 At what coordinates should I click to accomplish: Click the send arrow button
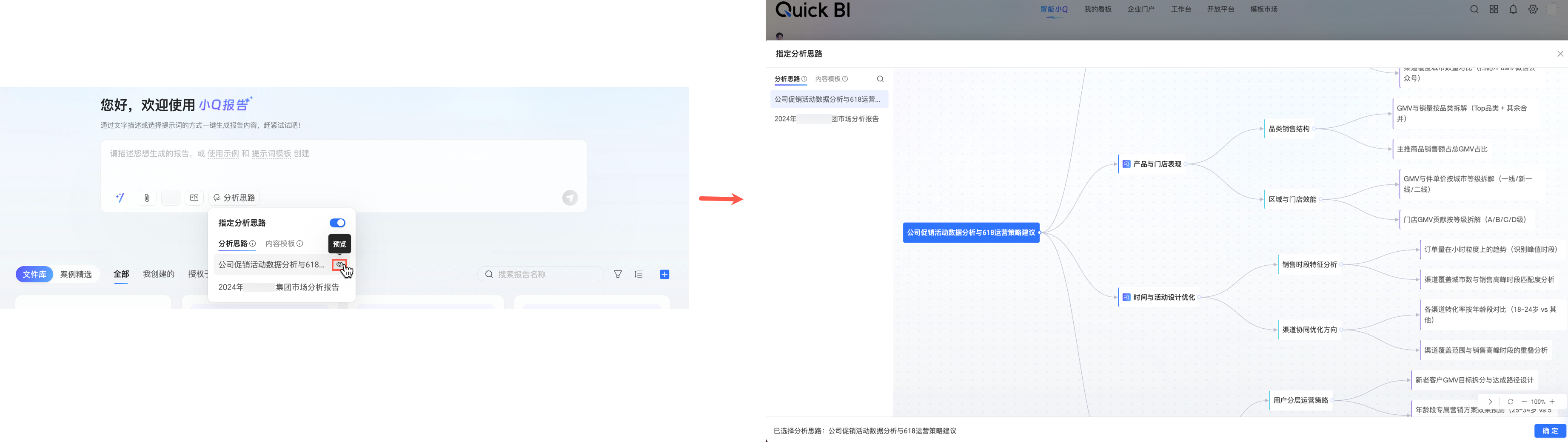pyautogui.click(x=570, y=198)
